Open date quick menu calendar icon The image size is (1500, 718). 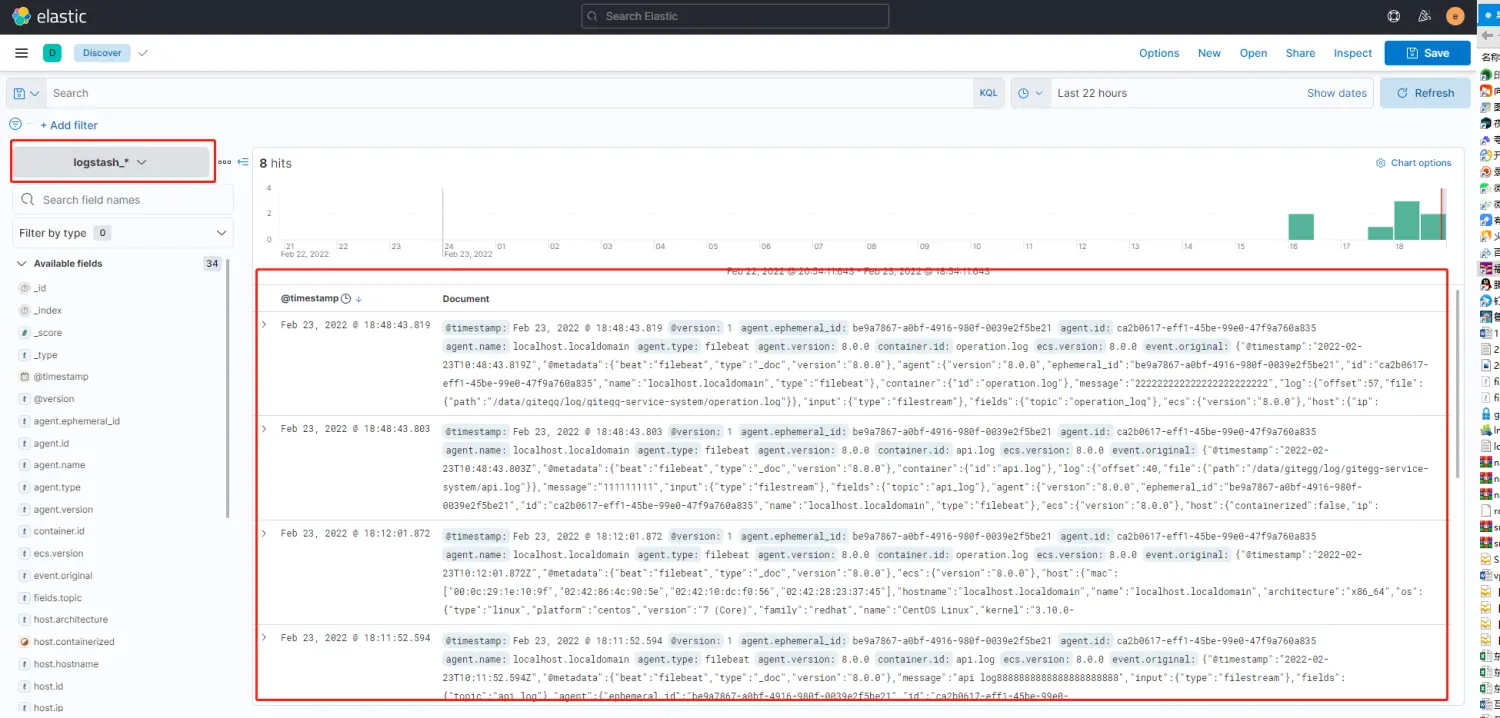1029,93
